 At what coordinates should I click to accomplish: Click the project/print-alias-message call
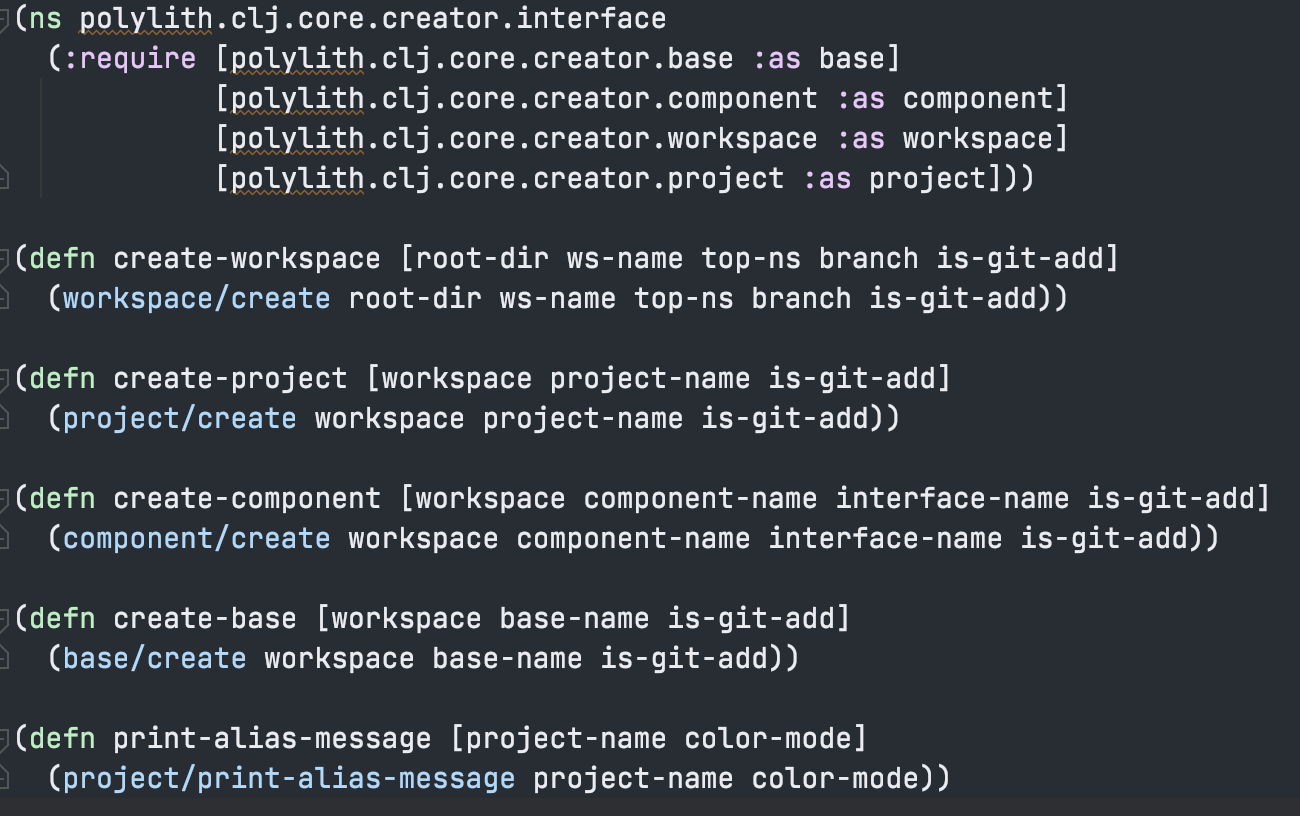click(x=289, y=778)
